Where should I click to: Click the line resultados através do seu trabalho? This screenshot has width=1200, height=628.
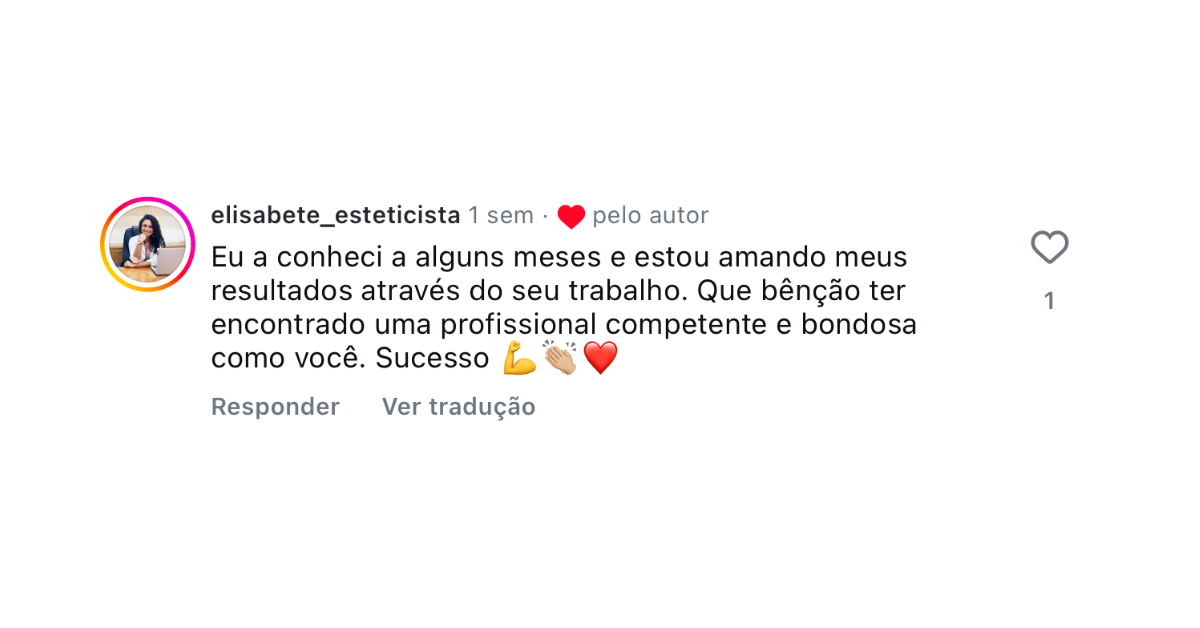tap(448, 291)
